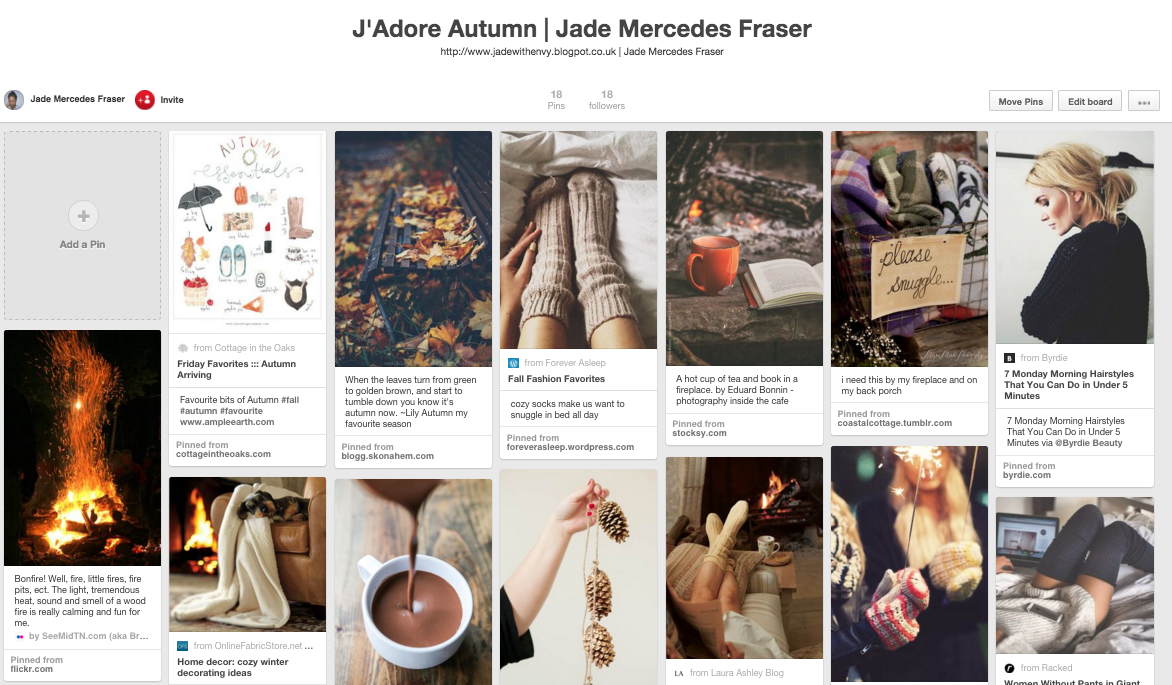Click the OnlineFabricStore source icon

(x=182, y=645)
